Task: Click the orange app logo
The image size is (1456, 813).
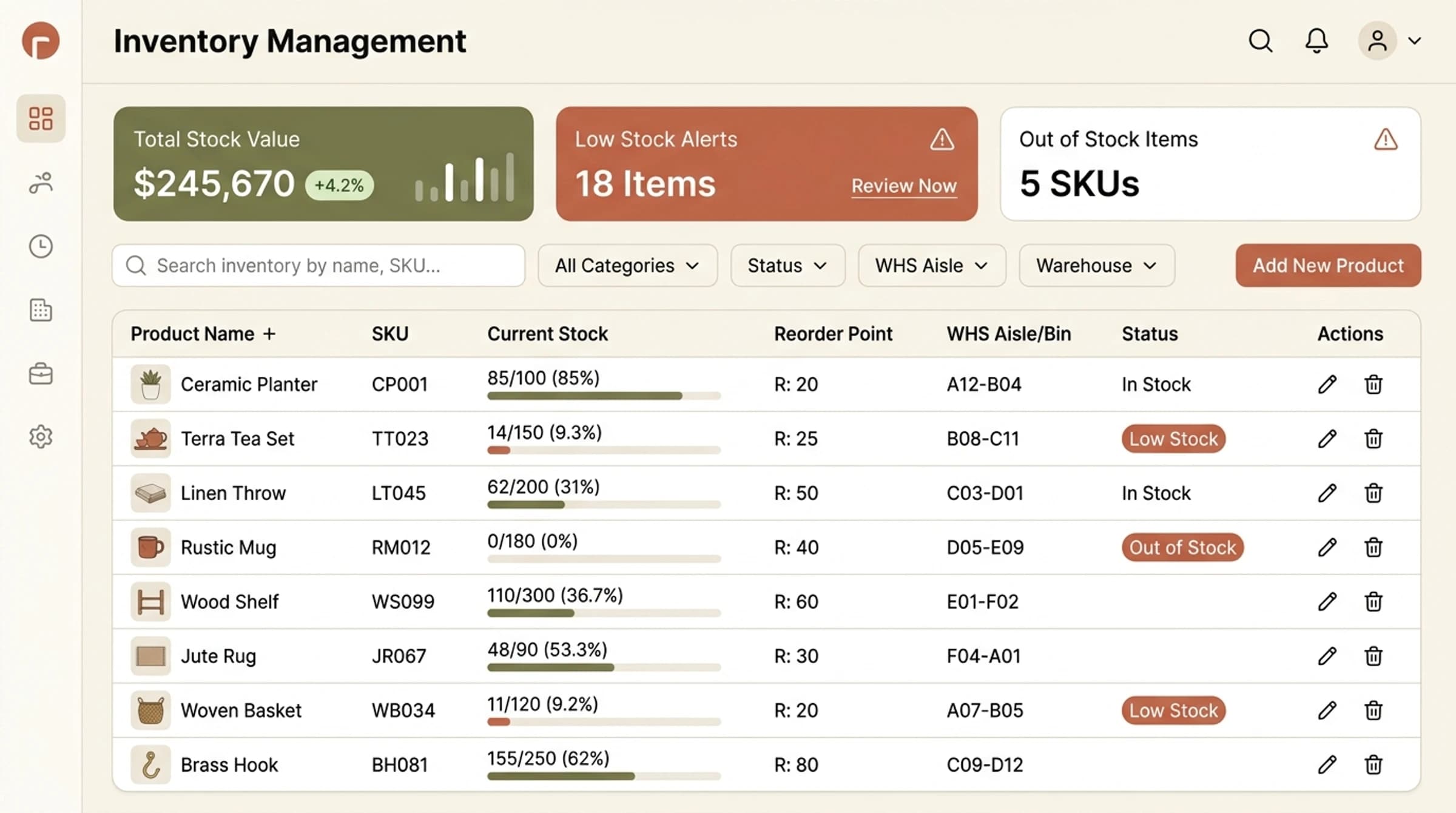Action: coord(41,41)
